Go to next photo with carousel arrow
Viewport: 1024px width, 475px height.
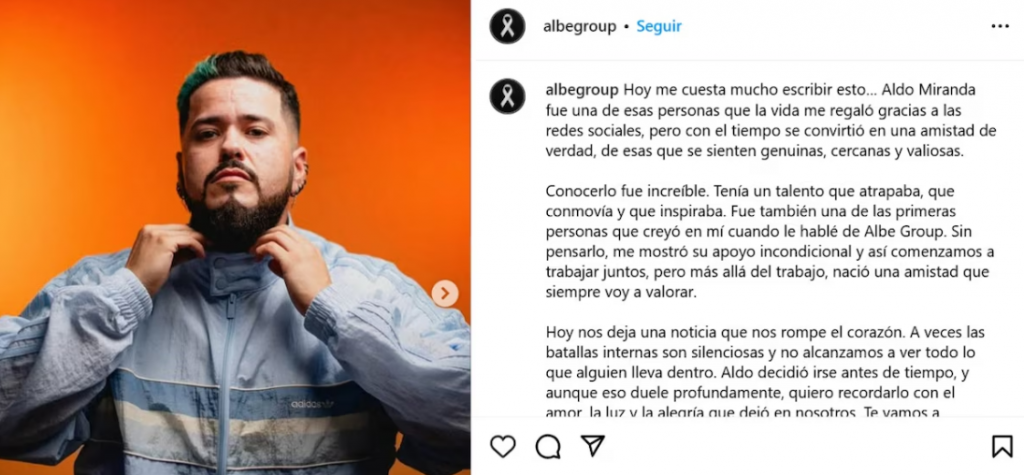[445, 293]
